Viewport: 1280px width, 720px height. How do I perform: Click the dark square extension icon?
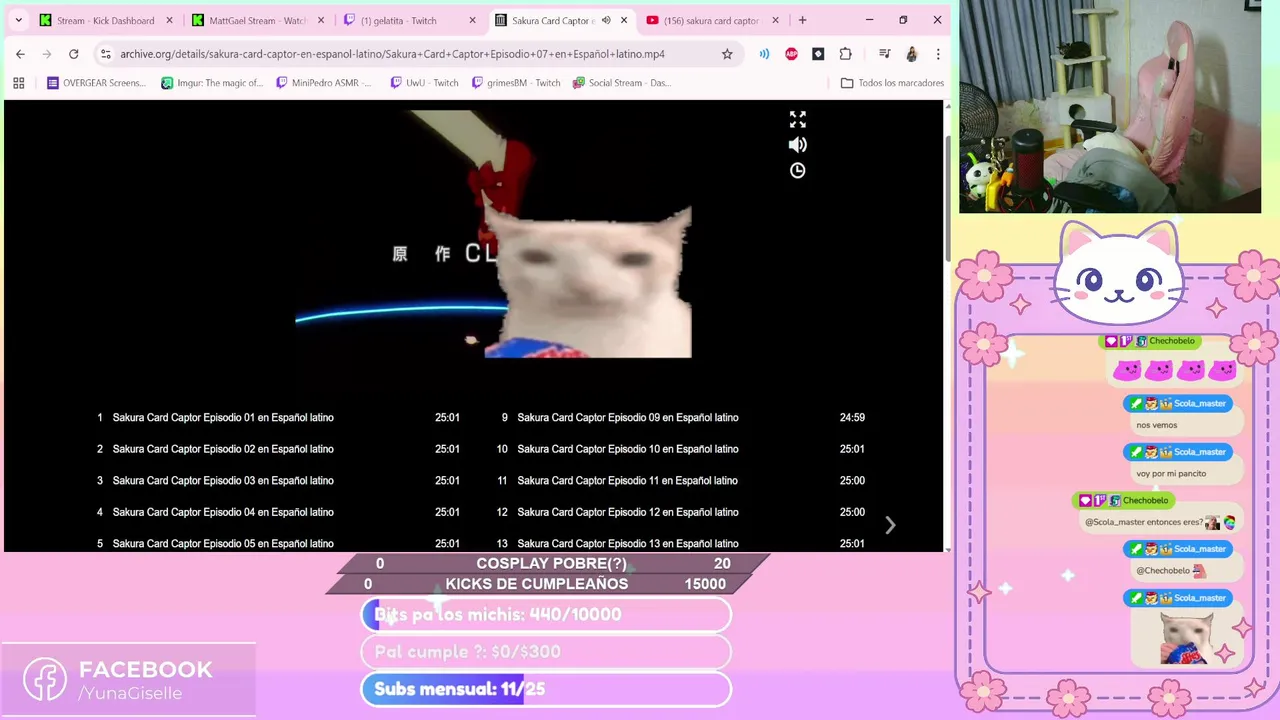[x=818, y=54]
